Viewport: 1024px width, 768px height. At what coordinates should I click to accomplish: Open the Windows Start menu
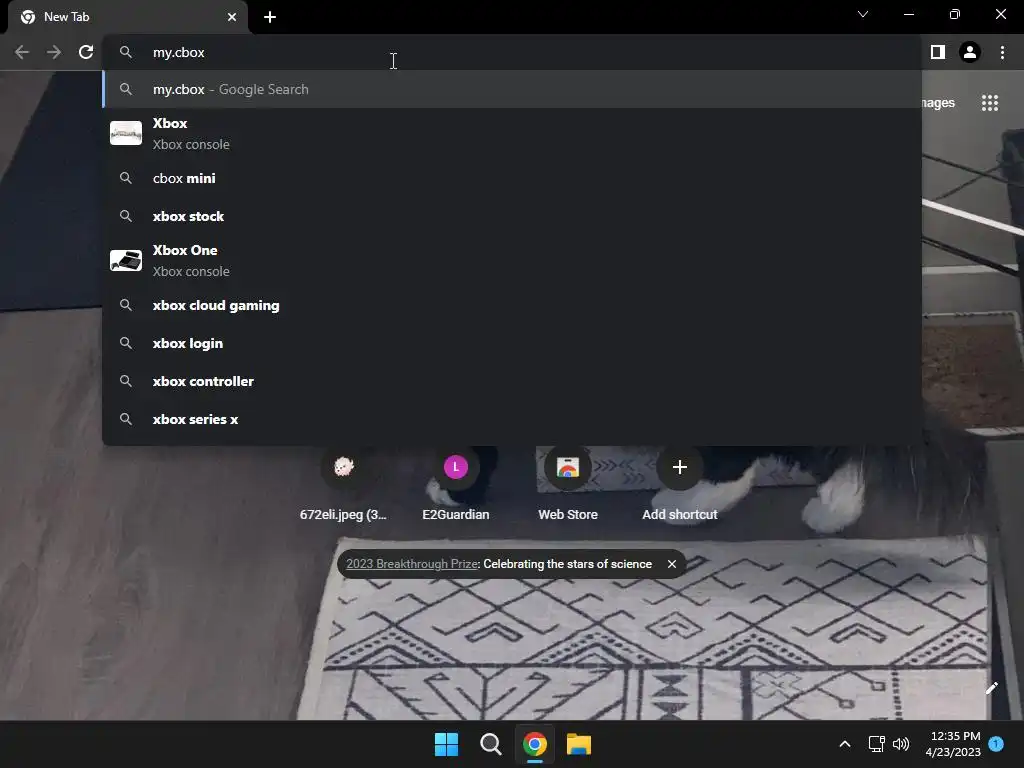click(x=447, y=744)
